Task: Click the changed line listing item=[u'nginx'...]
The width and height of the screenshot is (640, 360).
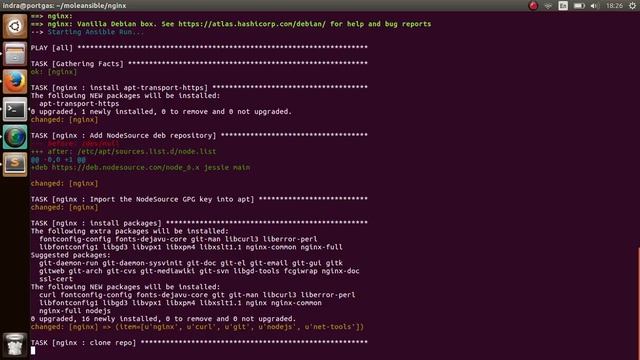Action: coord(197,327)
